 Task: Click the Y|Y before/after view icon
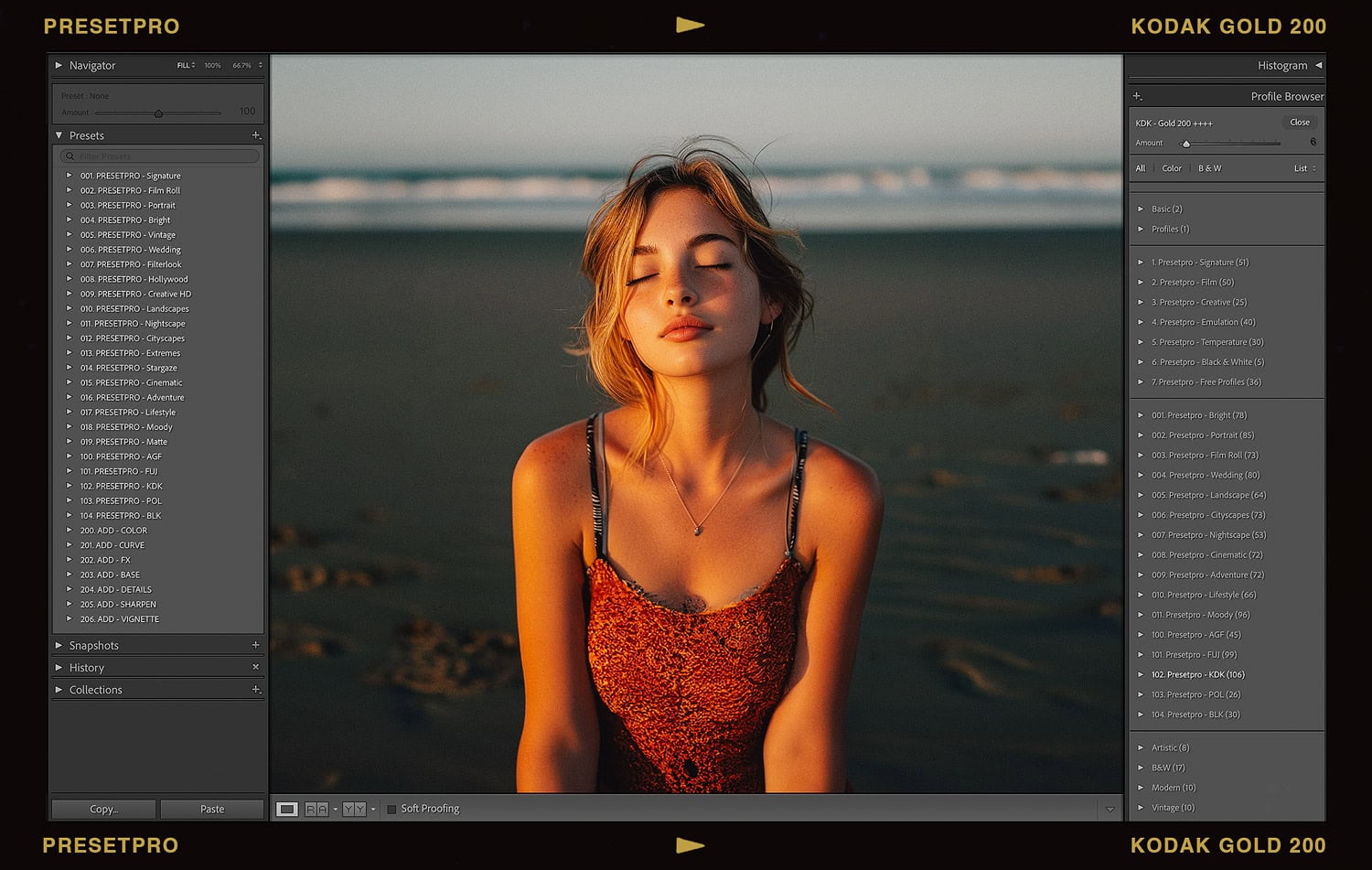pyautogui.click(x=354, y=809)
